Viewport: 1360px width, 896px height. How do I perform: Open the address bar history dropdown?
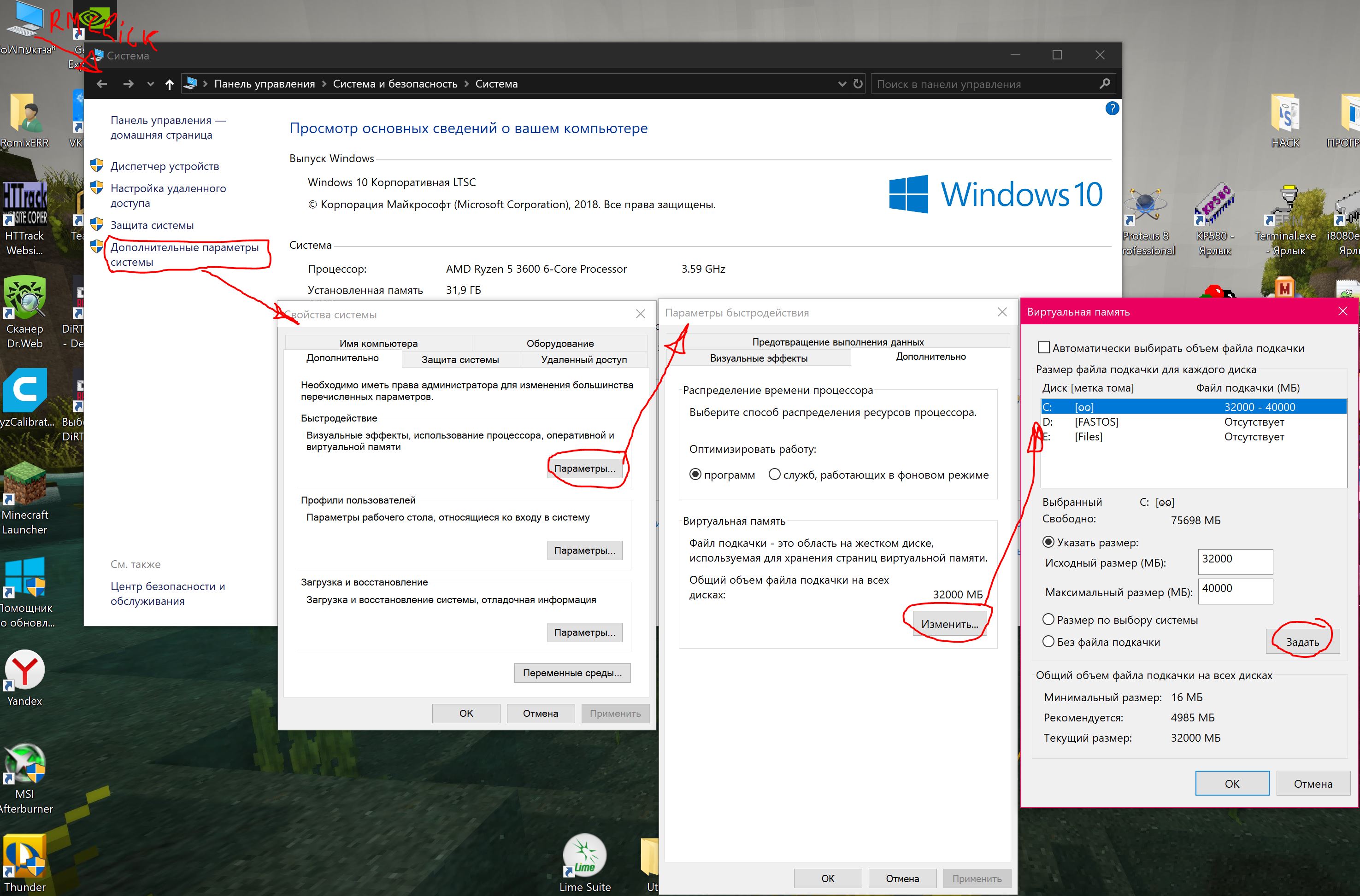(842, 83)
